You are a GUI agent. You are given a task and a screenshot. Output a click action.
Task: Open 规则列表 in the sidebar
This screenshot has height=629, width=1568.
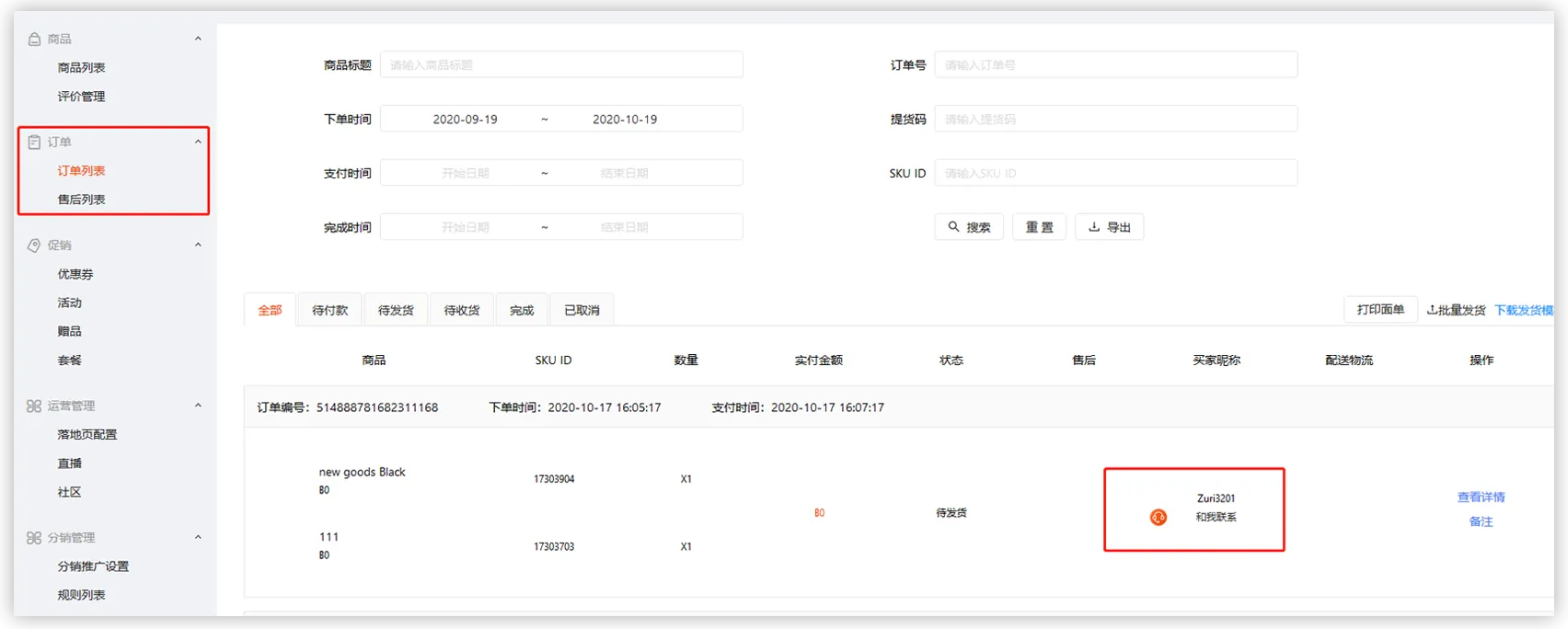click(81, 595)
